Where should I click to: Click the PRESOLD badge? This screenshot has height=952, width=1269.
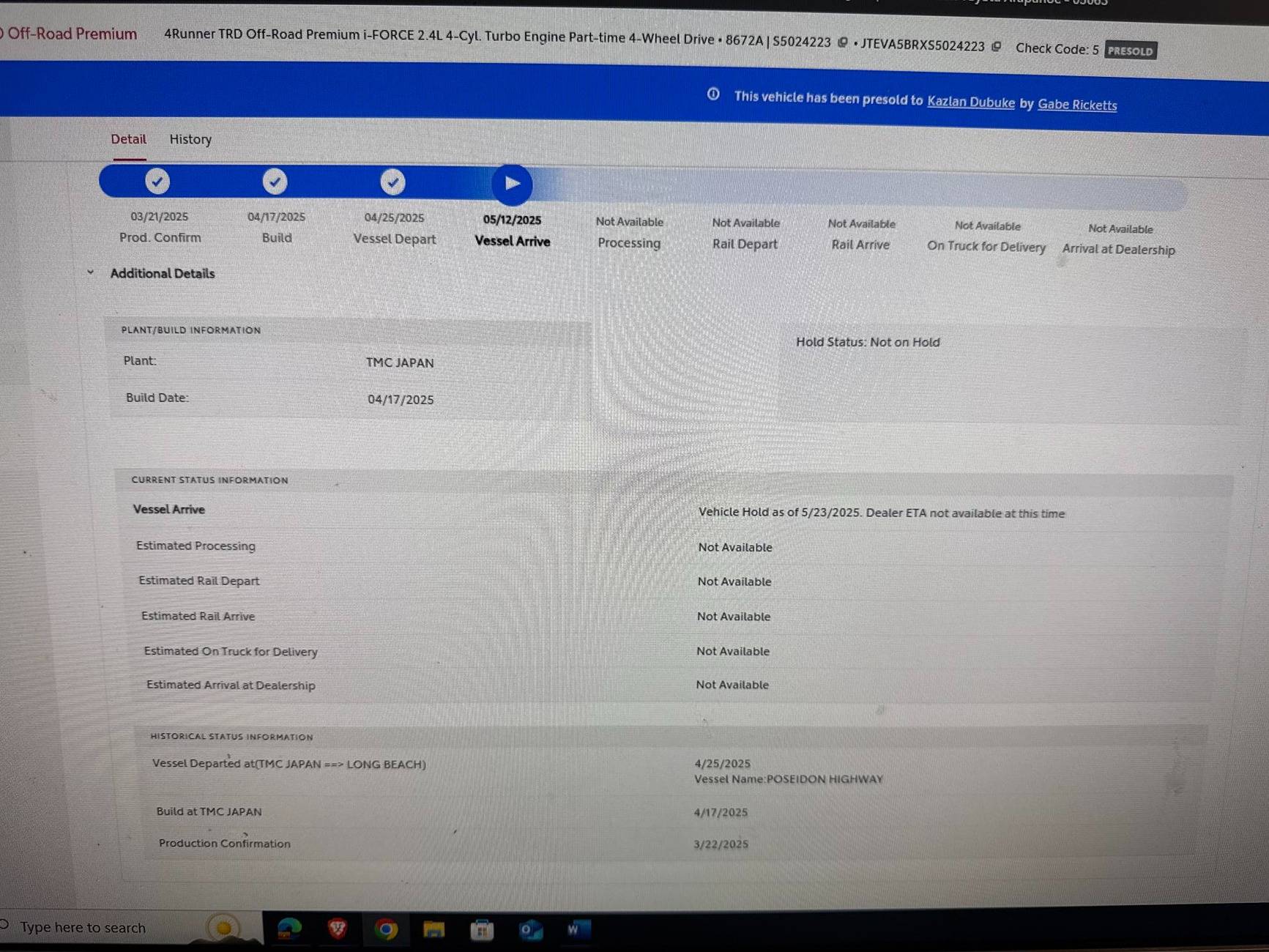click(1131, 51)
